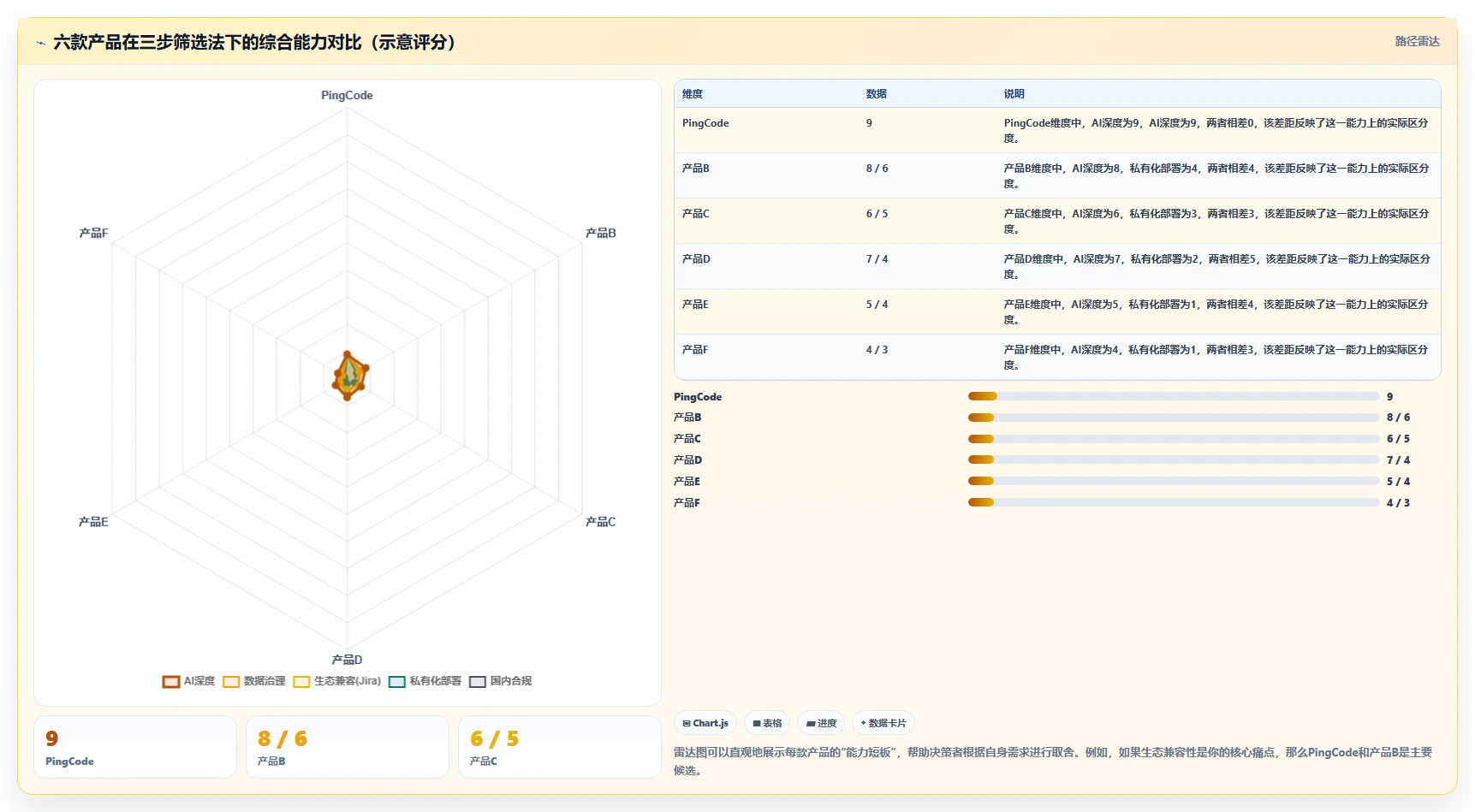Click the 产品C axis label on the radar
This screenshot has width=1475, height=812.
point(601,522)
